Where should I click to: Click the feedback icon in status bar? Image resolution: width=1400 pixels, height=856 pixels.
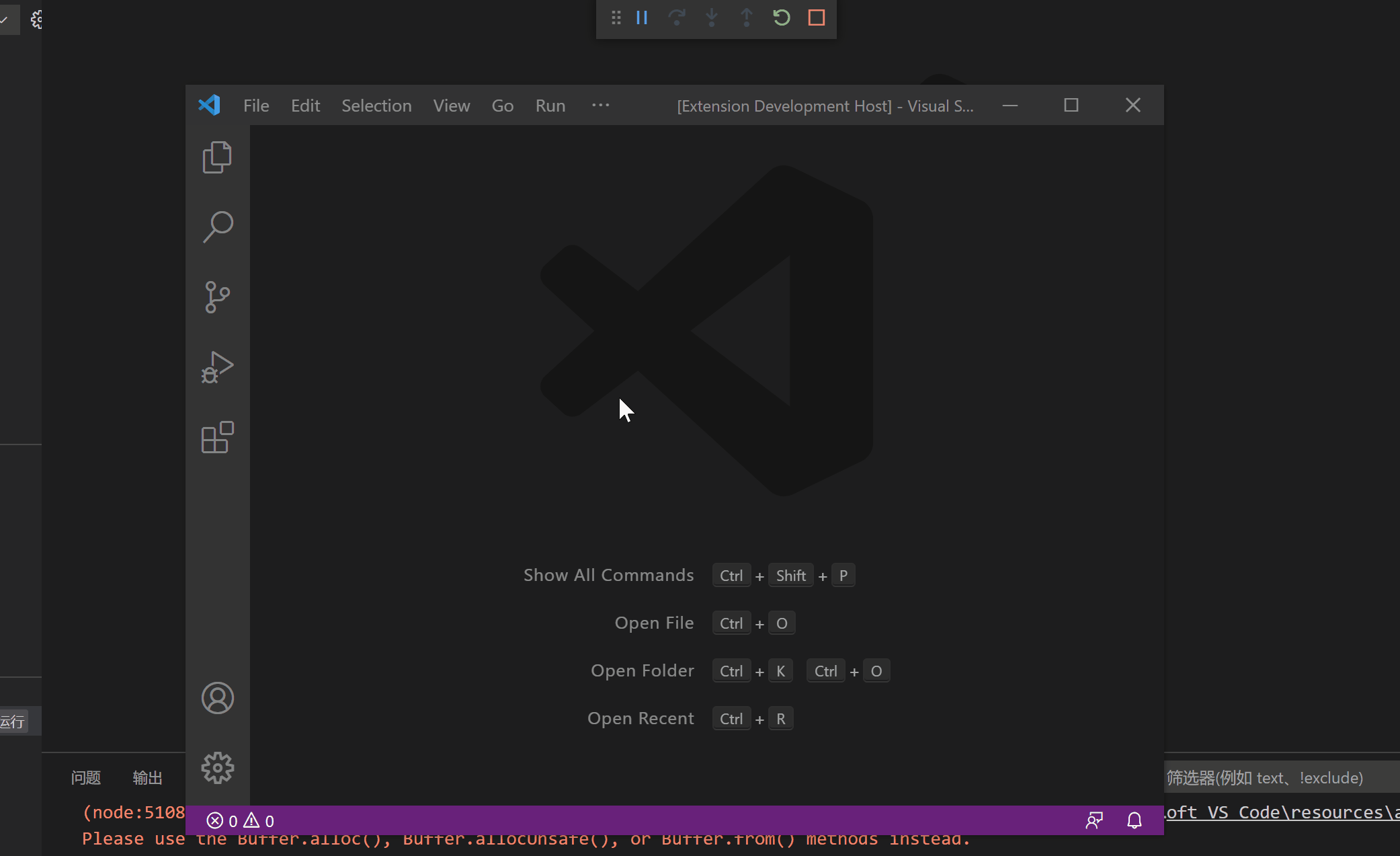pyautogui.click(x=1094, y=820)
